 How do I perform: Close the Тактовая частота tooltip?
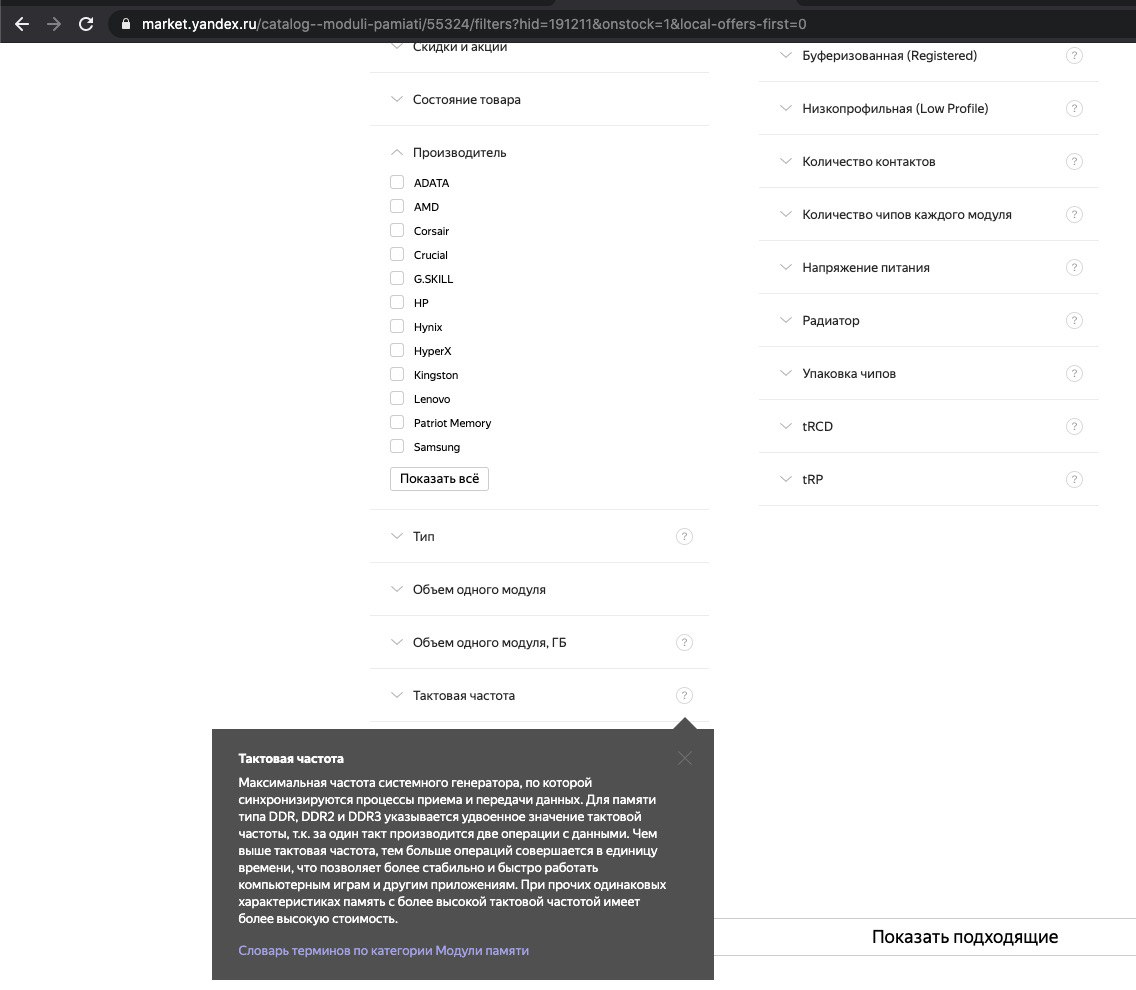pyautogui.click(x=684, y=758)
